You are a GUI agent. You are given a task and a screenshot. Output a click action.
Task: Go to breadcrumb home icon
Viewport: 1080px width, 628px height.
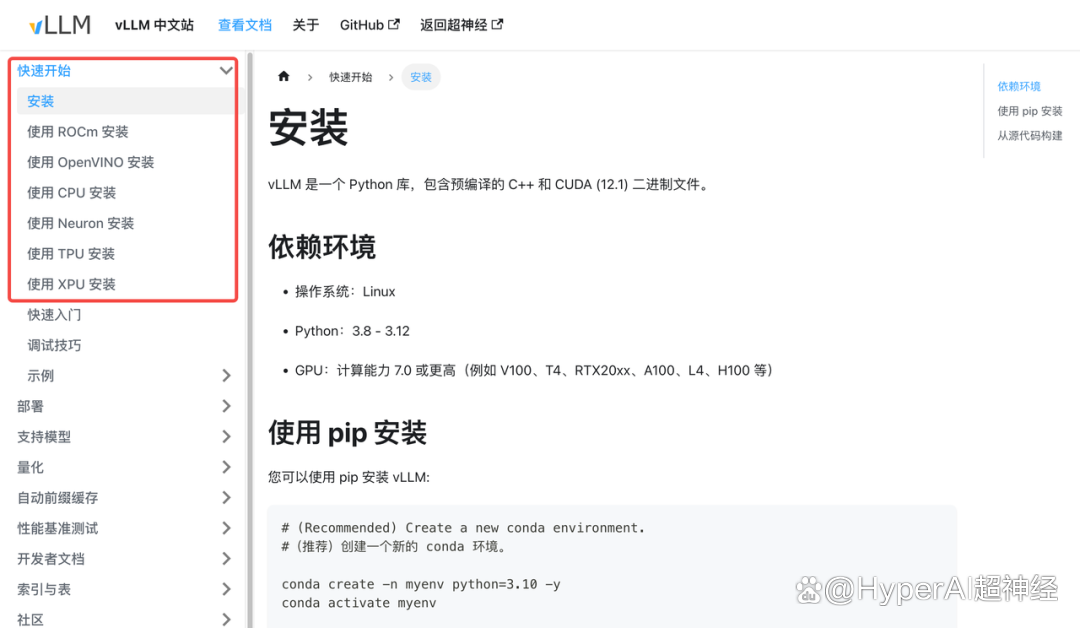tap(284, 76)
